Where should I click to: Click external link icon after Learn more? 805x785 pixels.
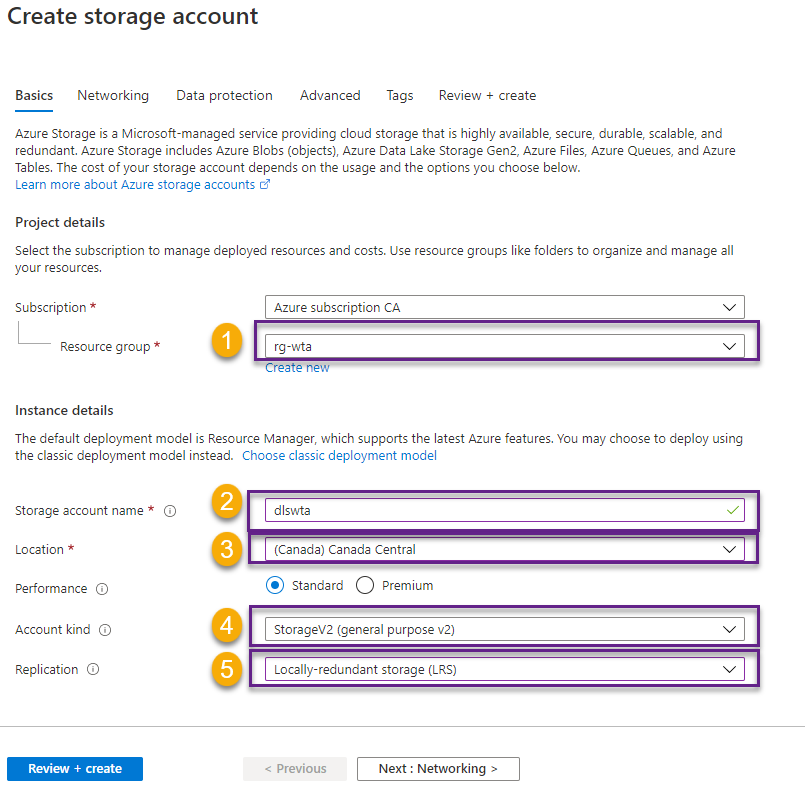265,185
